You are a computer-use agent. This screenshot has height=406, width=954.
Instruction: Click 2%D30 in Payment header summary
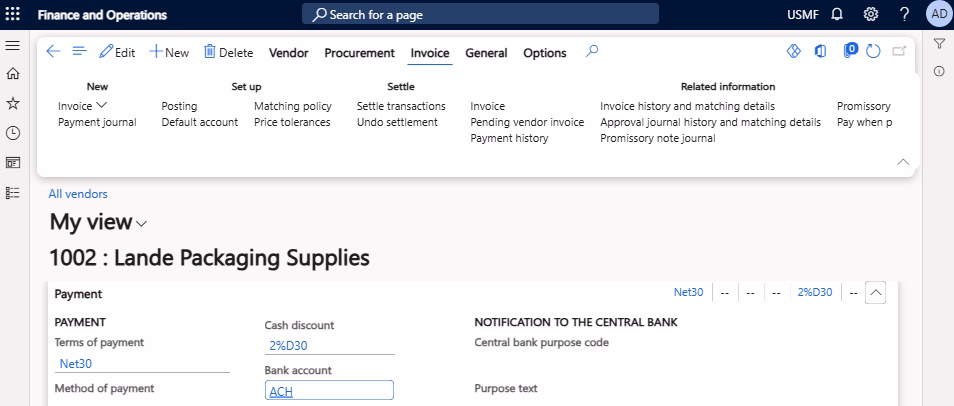tap(815, 292)
